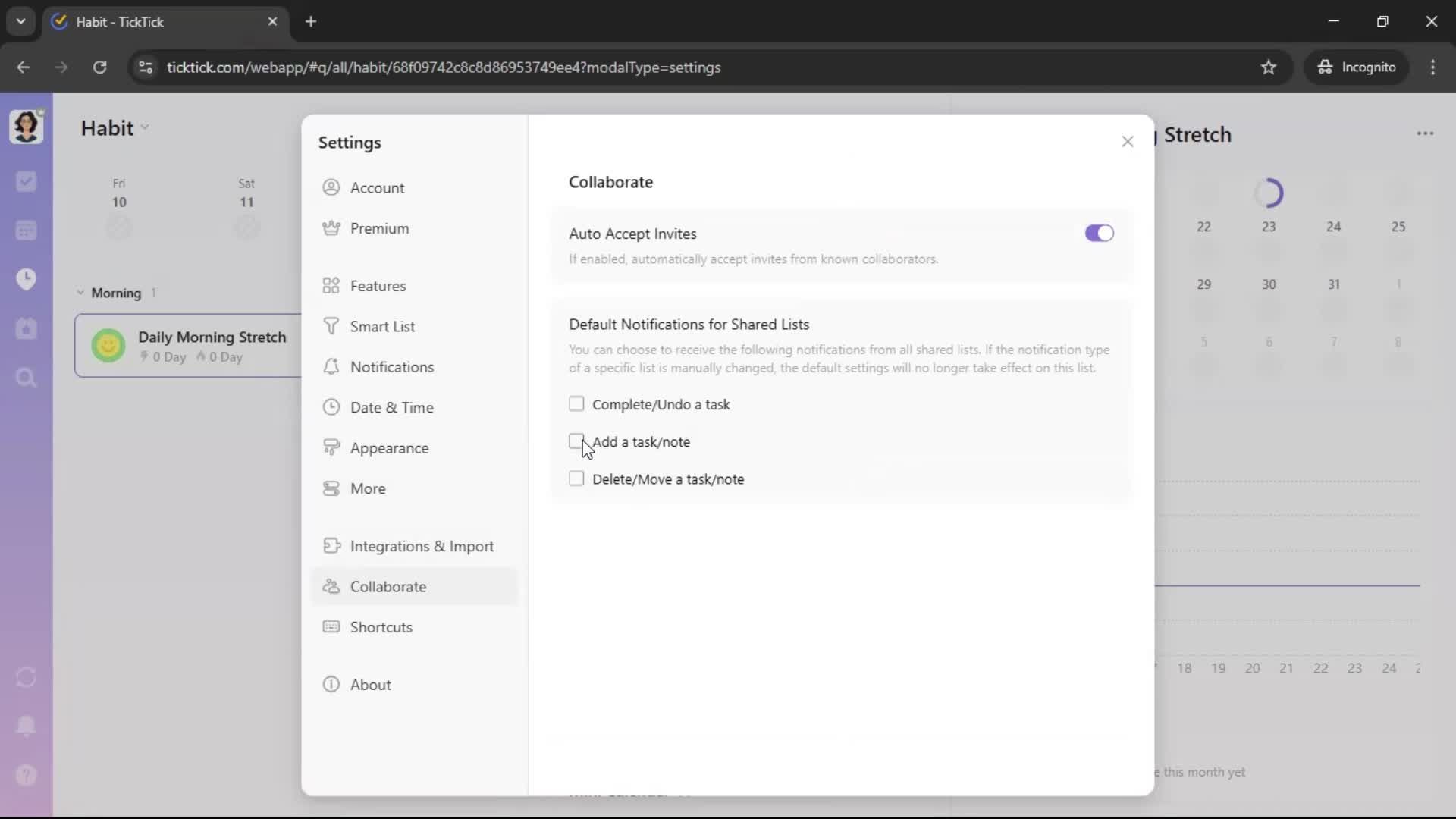This screenshot has width=1456, height=819.
Task: Click the sync icon in sidebar
Action: pyautogui.click(x=26, y=677)
